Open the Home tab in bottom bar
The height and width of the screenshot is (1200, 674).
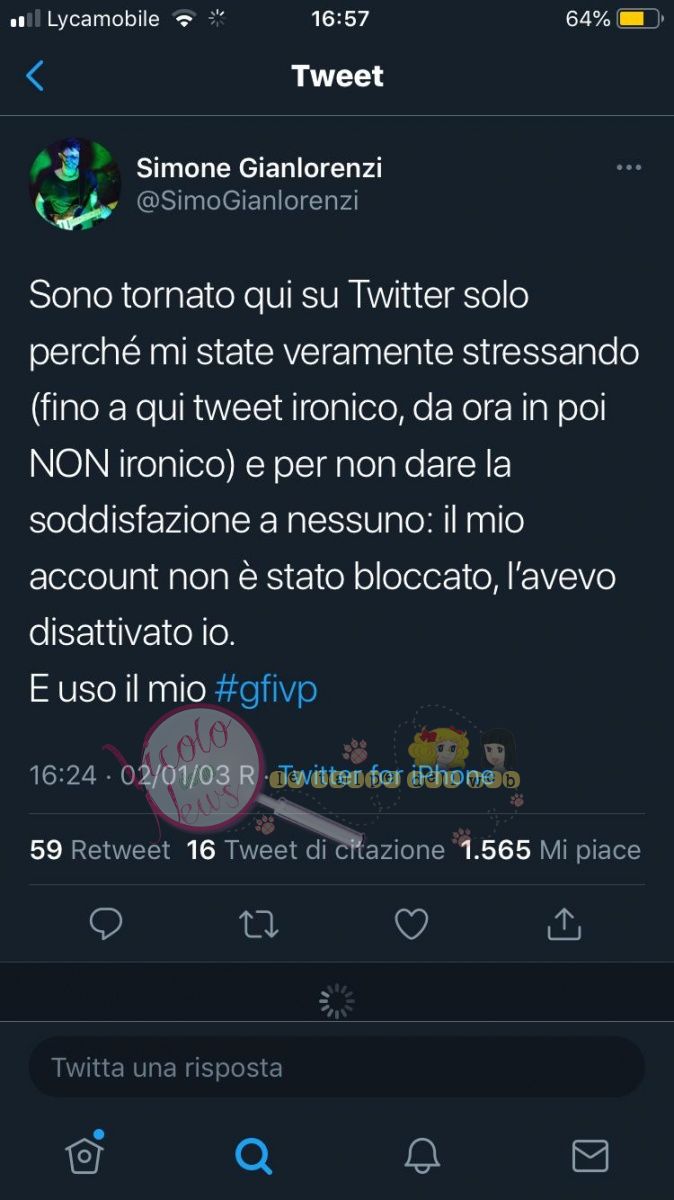click(85, 1154)
